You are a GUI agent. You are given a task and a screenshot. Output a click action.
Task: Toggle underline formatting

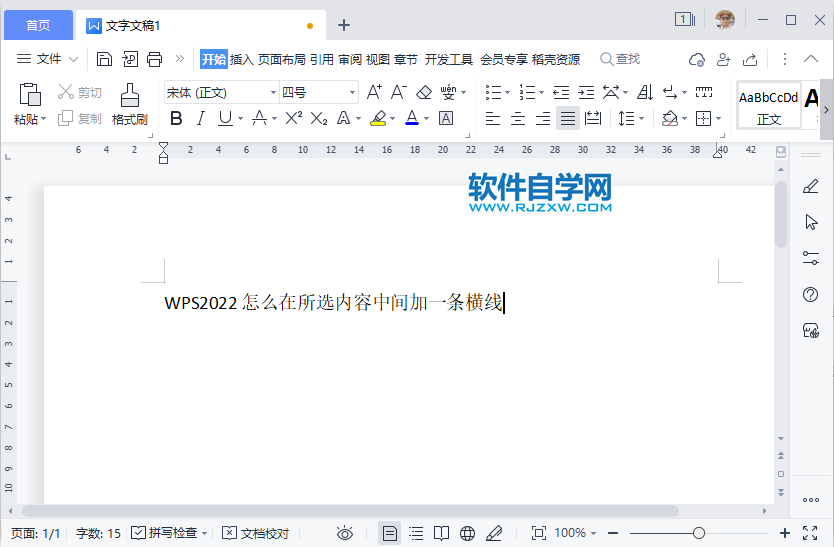click(225, 118)
